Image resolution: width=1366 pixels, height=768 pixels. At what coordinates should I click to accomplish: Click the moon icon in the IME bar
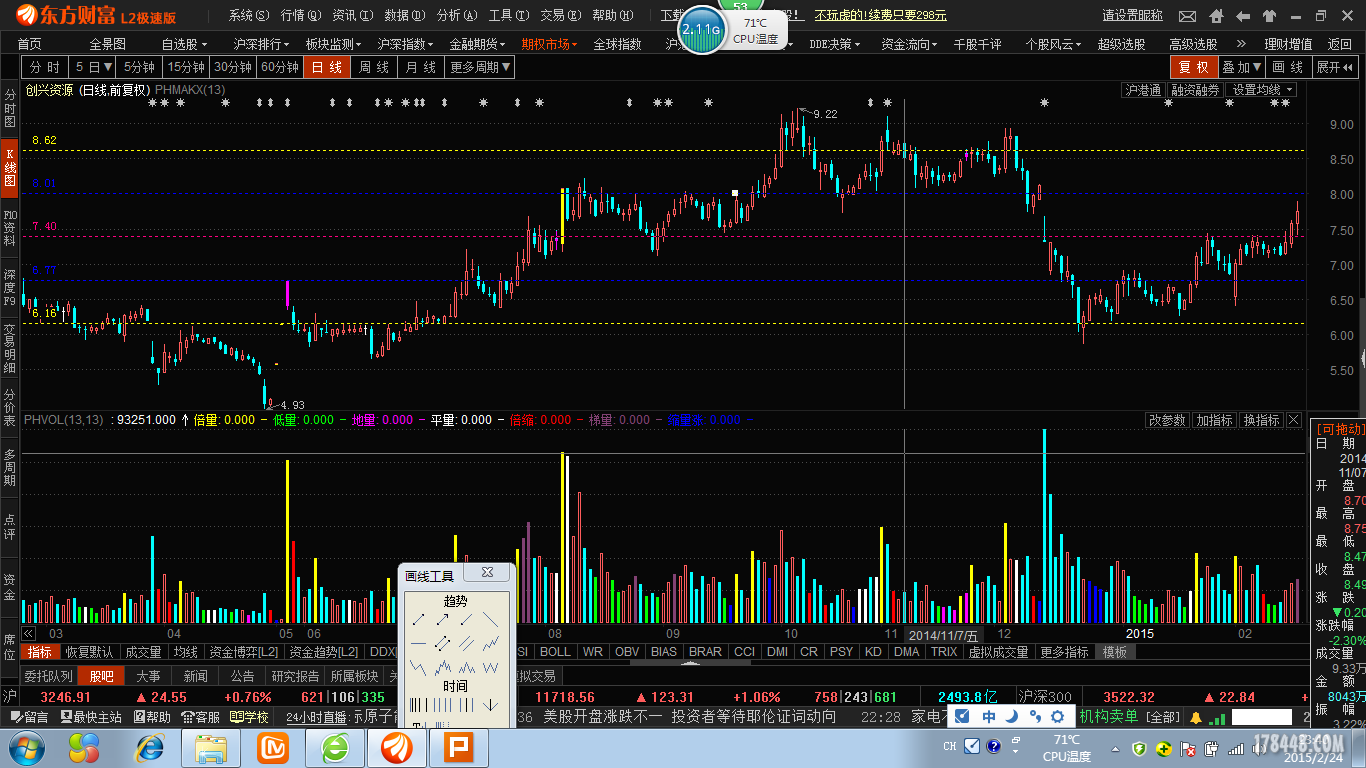[x=1012, y=716]
